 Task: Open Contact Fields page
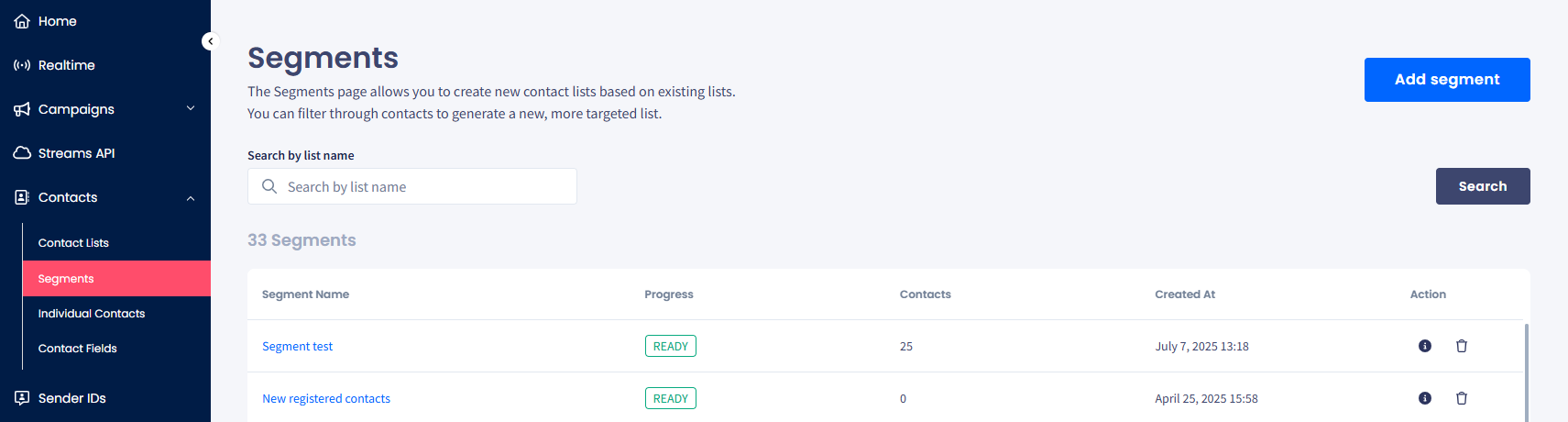coord(78,349)
